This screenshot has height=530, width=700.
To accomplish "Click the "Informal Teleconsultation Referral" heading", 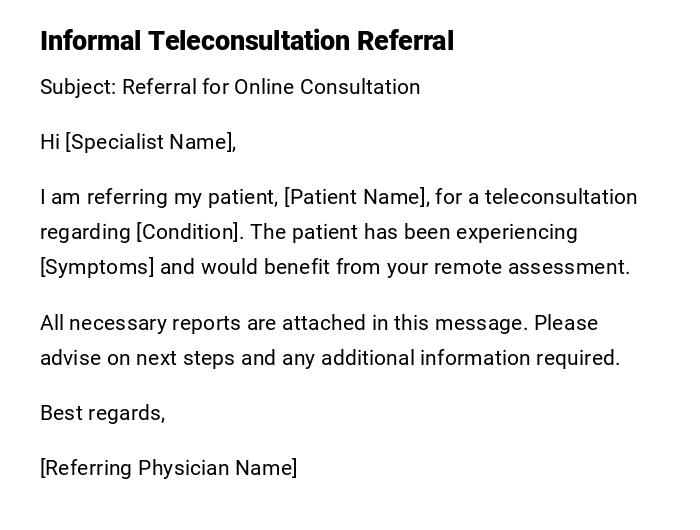I will pos(246,41).
